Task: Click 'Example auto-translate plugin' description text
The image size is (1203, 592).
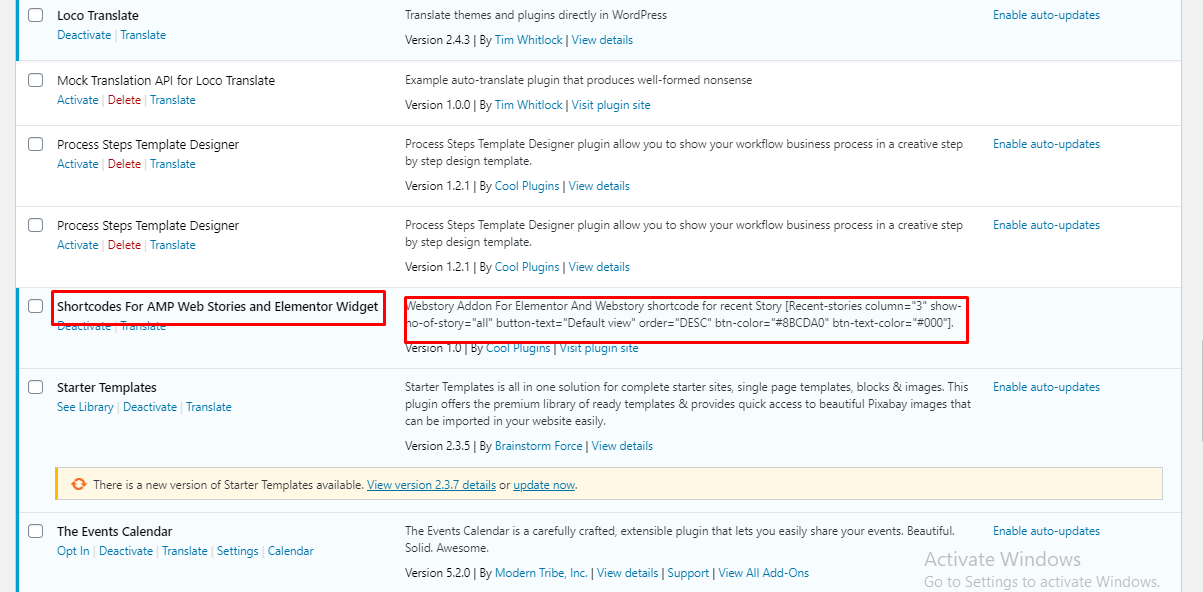Action: (578, 80)
